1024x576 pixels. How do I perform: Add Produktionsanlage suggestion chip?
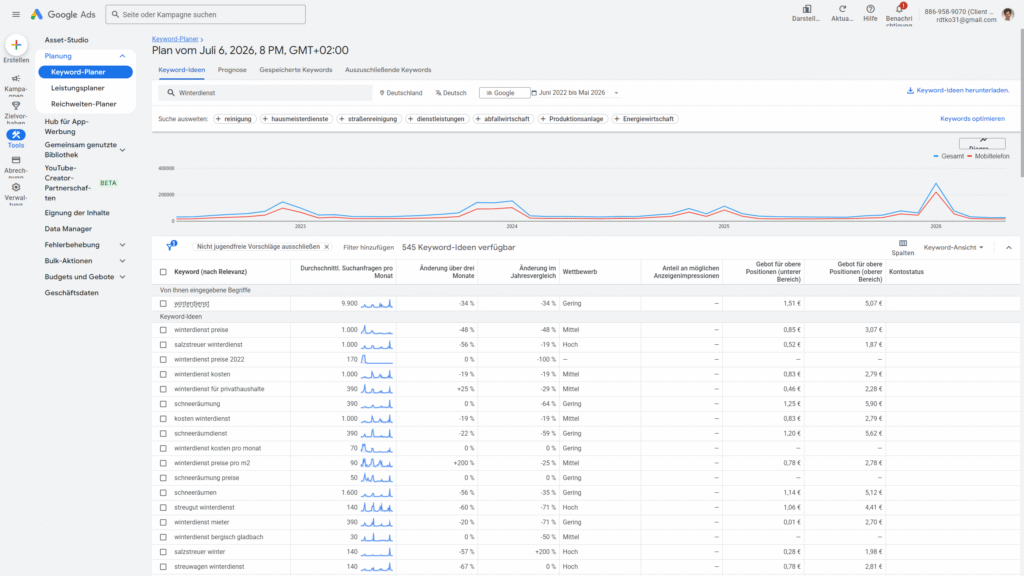572,119
